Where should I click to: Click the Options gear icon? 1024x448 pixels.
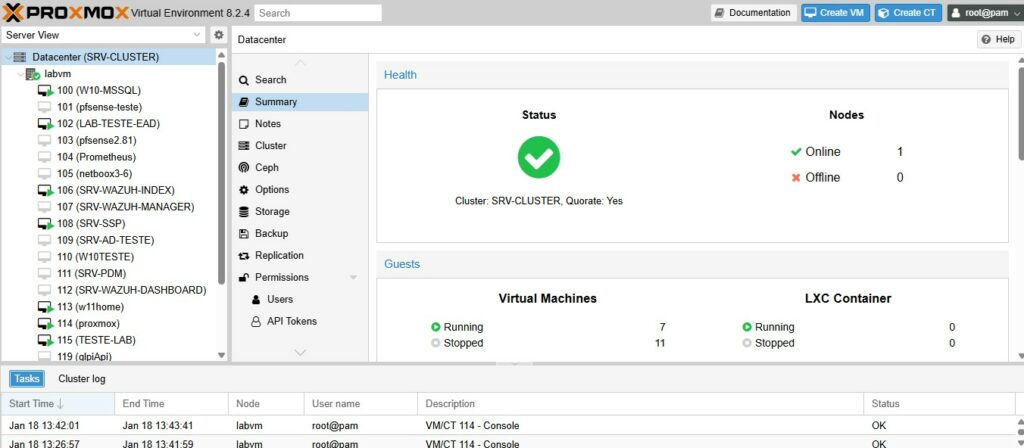click(244, 189)
